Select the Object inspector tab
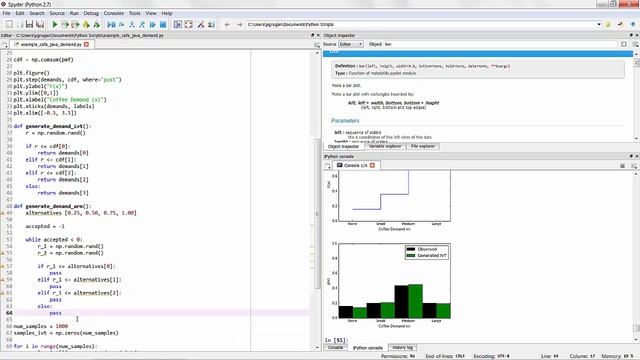 [x=343, y=146]
